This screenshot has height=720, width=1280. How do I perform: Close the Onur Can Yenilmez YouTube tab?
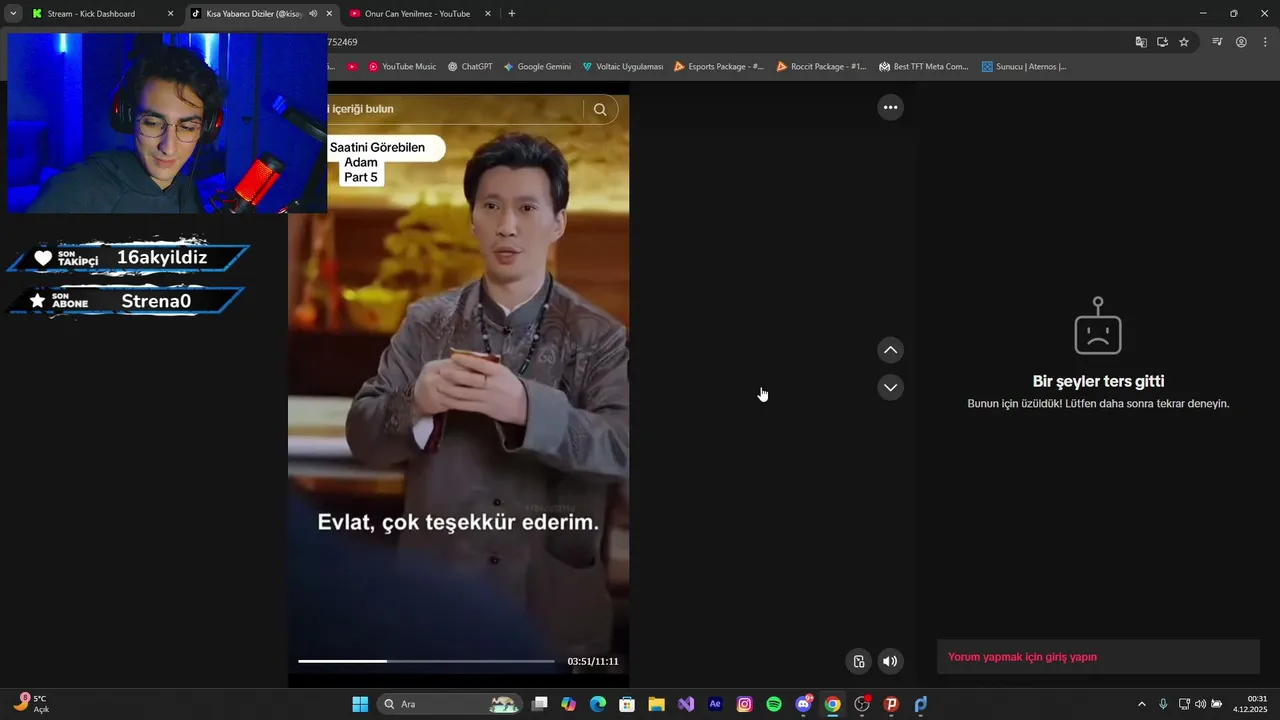tap(488, 14)
